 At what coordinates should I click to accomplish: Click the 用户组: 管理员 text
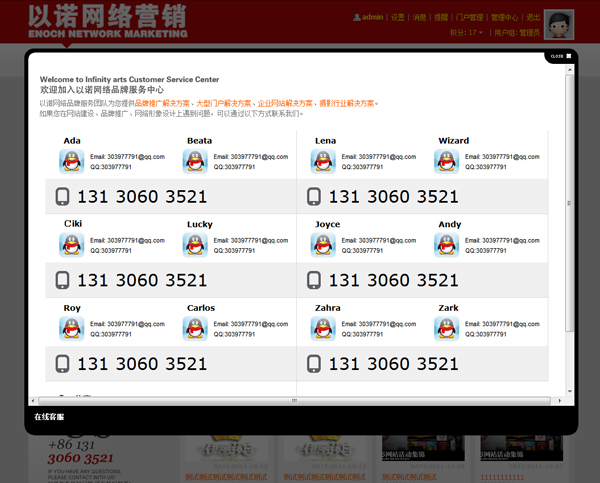pos(517,33)
